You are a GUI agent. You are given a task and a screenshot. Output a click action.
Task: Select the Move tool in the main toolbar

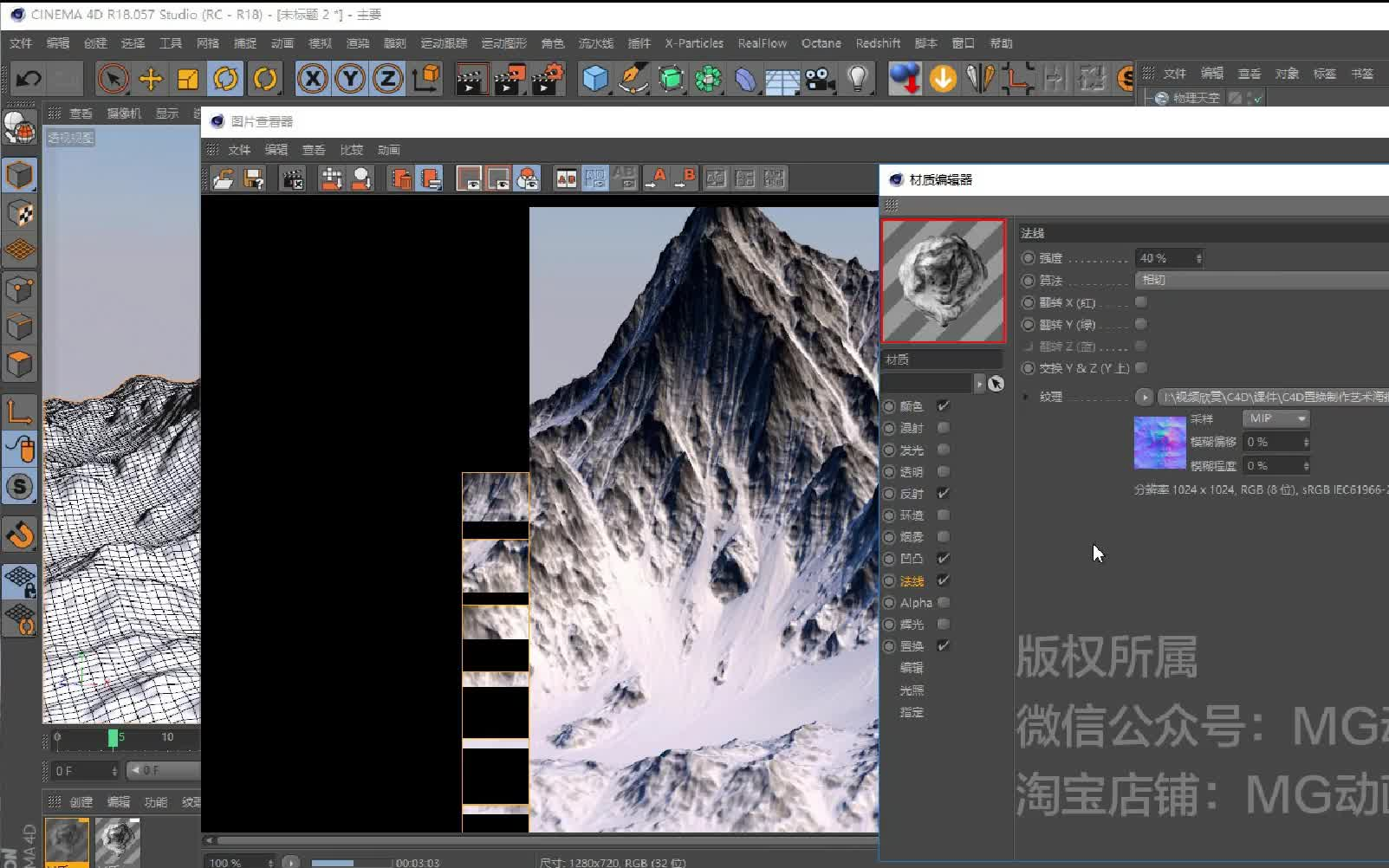(151, 79)
